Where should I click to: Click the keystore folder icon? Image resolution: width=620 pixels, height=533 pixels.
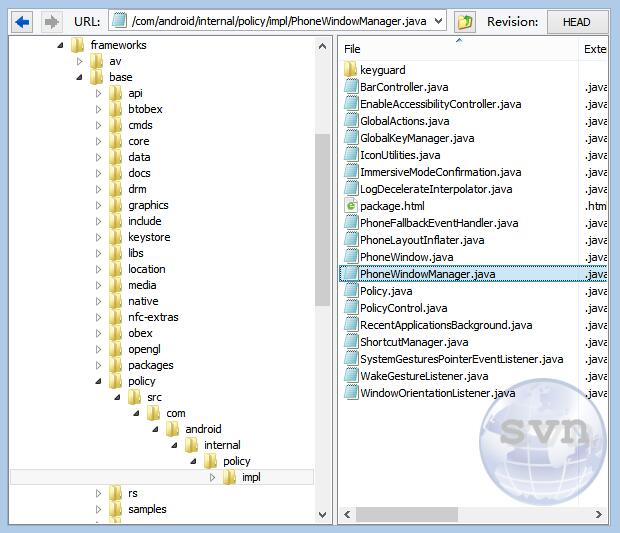pyautogui.click(x=115, y=237)
